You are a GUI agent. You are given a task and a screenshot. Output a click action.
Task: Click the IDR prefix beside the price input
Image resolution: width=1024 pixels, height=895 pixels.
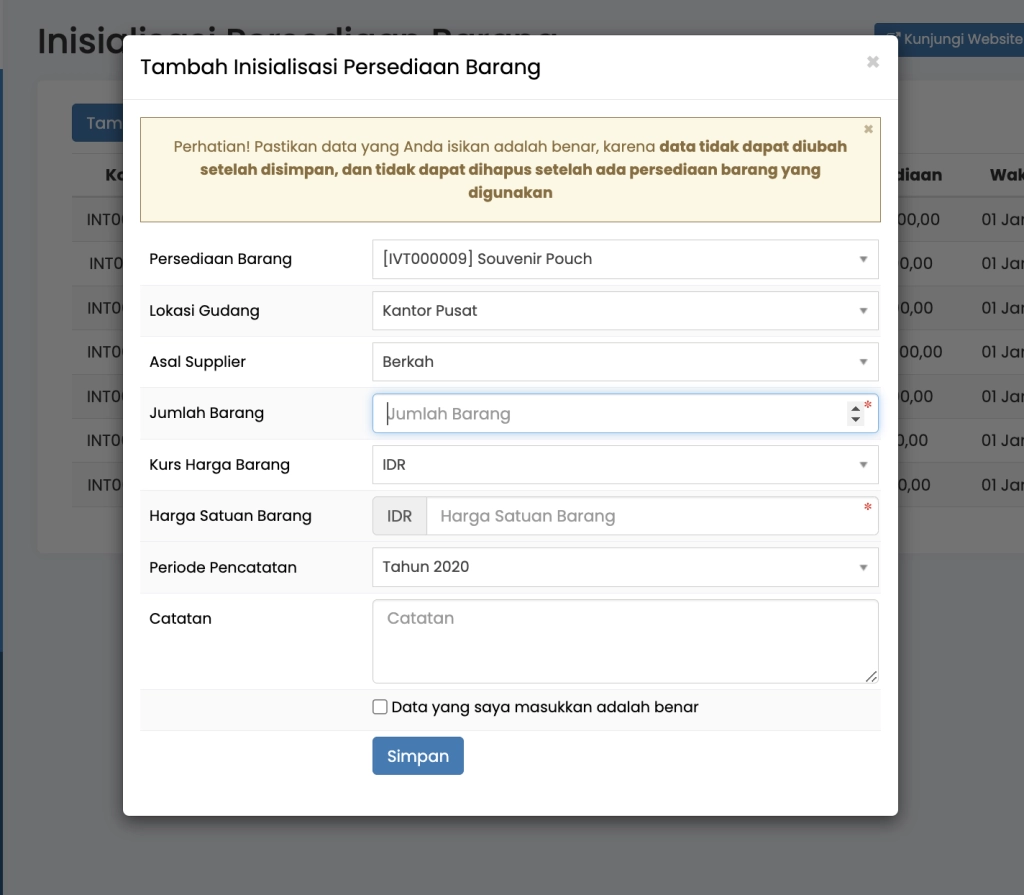(399, 517)
